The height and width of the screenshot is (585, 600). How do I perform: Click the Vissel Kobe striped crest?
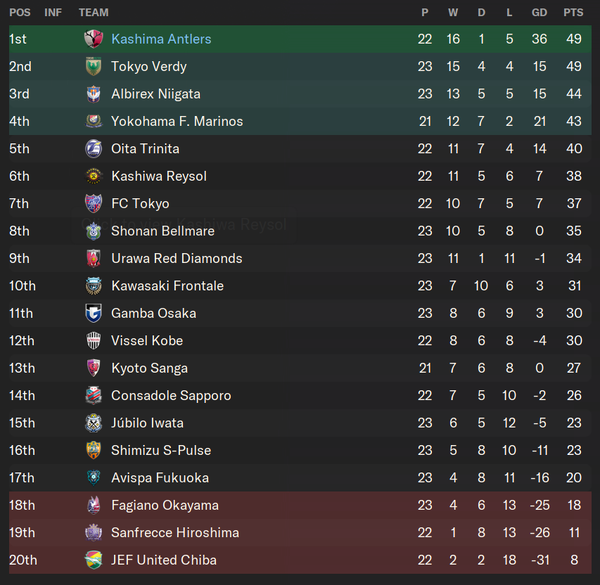click(x=93, y=341)
